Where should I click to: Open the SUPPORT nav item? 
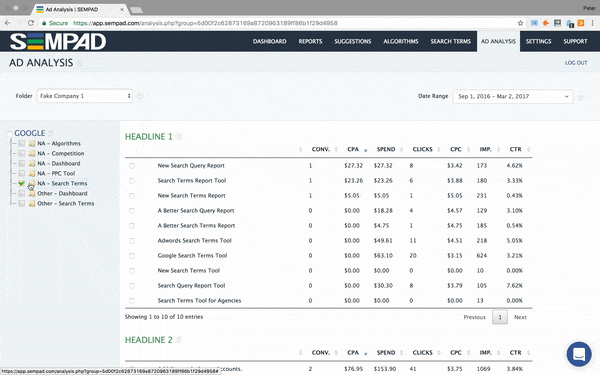click(575, 41)
